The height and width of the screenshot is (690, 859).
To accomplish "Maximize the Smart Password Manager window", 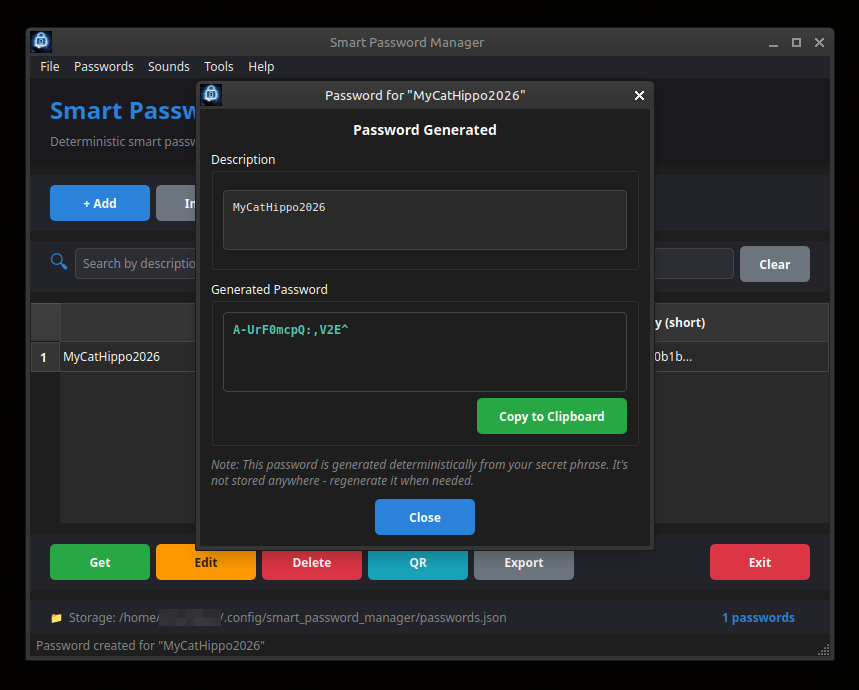I will [796, 42].
